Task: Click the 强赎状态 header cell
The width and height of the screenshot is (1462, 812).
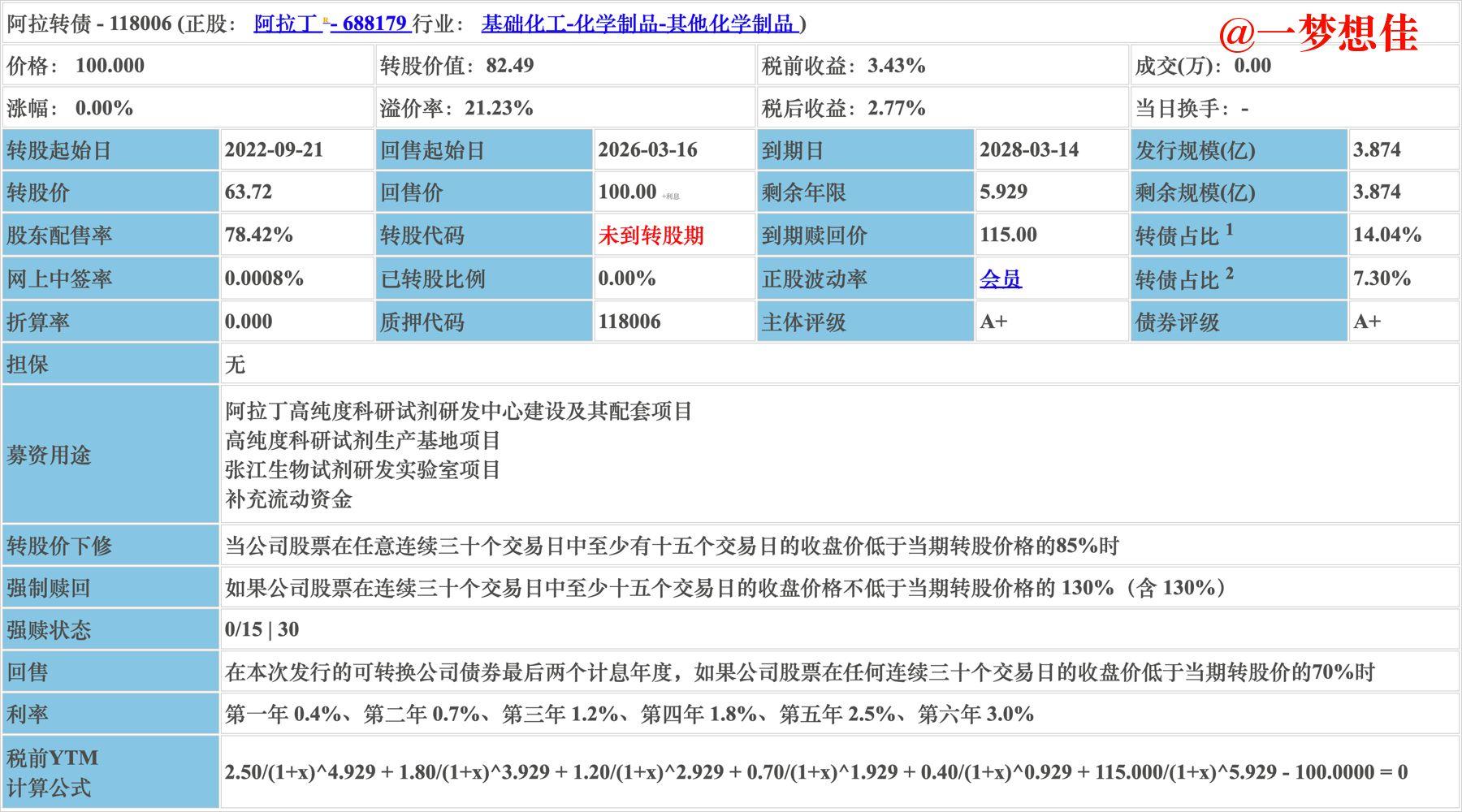Action: [110, 630]
